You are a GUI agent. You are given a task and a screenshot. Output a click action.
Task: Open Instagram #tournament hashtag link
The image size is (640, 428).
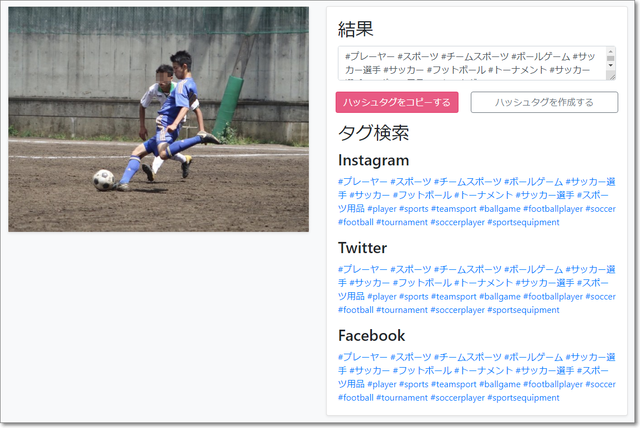(x=402, y=222)
